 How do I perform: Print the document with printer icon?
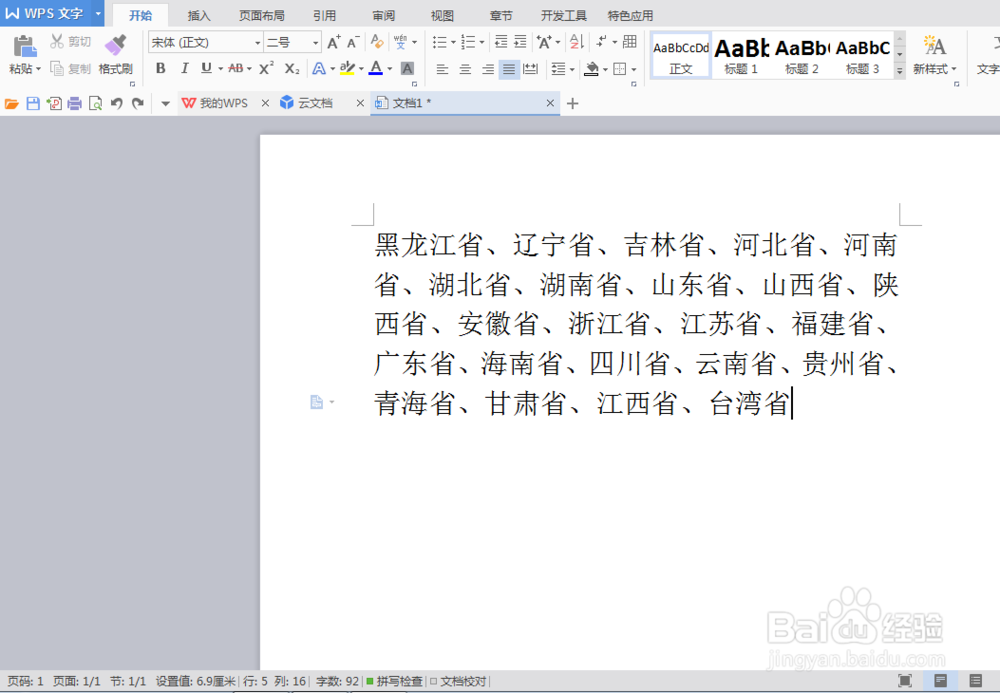coord(75,103)
